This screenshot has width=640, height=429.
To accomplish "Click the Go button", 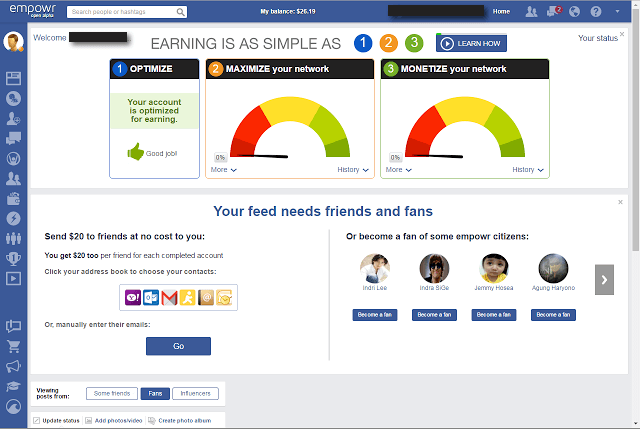I will pos(178,346).
